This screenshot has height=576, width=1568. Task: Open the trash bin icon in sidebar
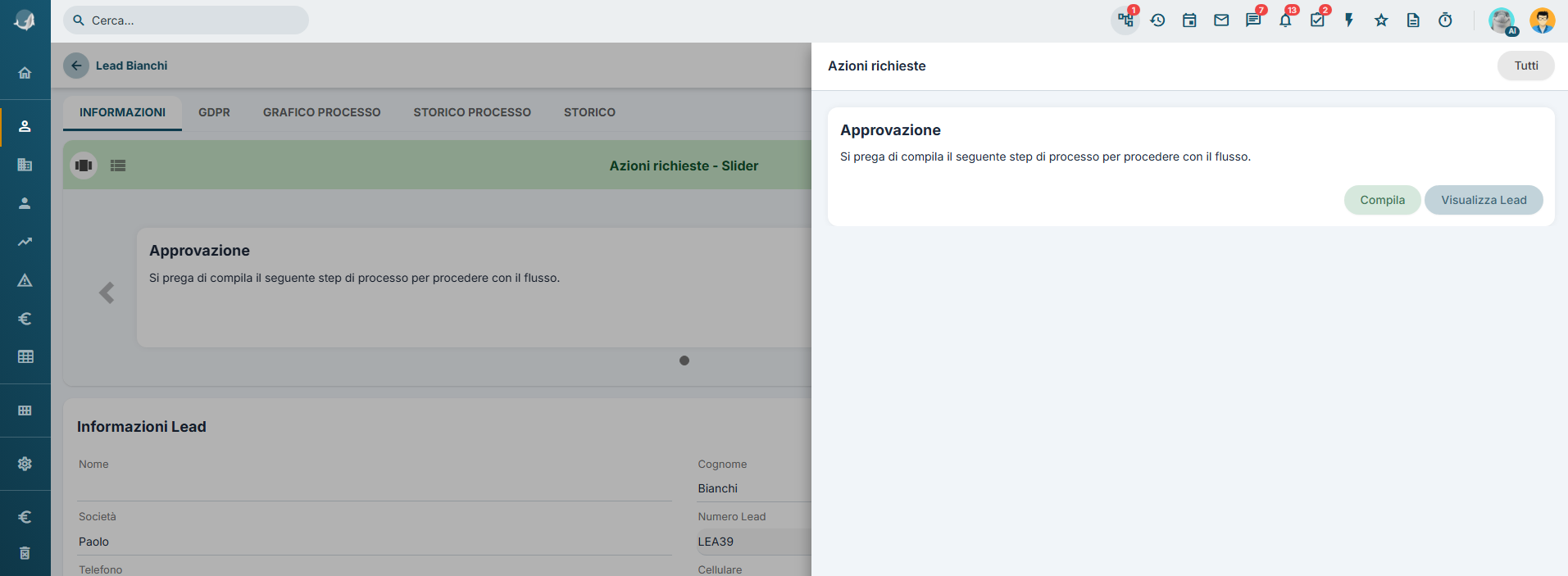(25, 553)
